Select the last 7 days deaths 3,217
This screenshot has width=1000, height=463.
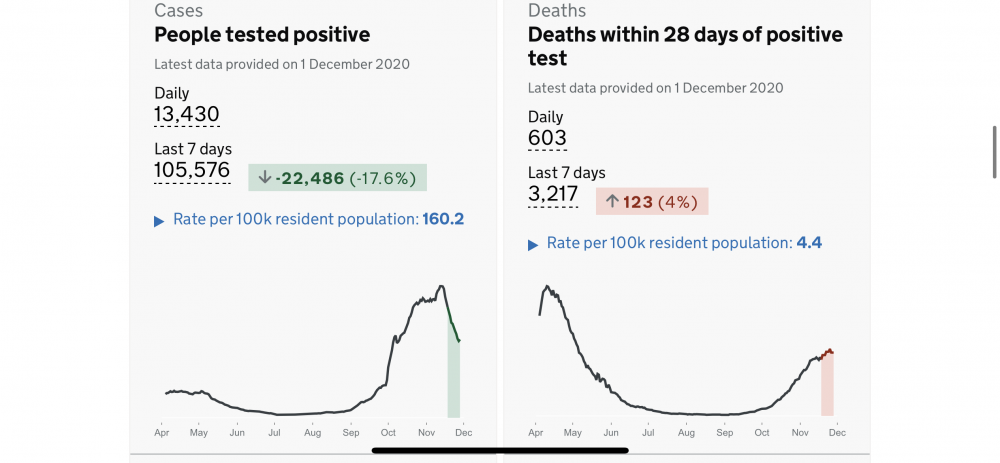[553, 195]
